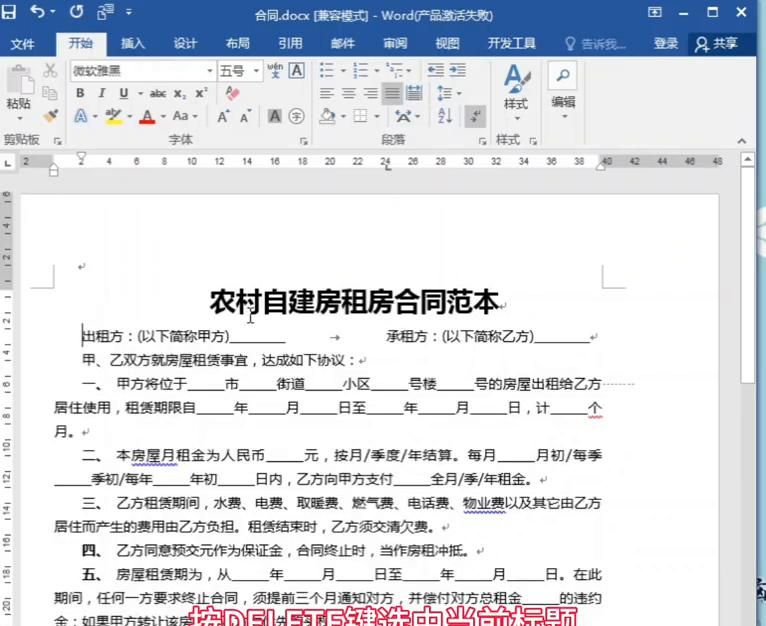
Task: Click the Bullets list icon
Action: [327, 70]
